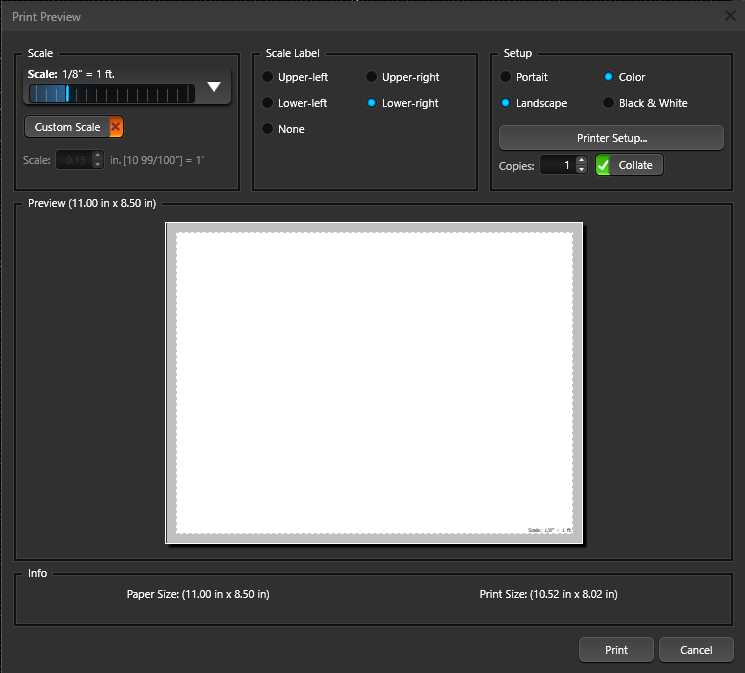
Task: Select None for scale label
Action: 268,129
